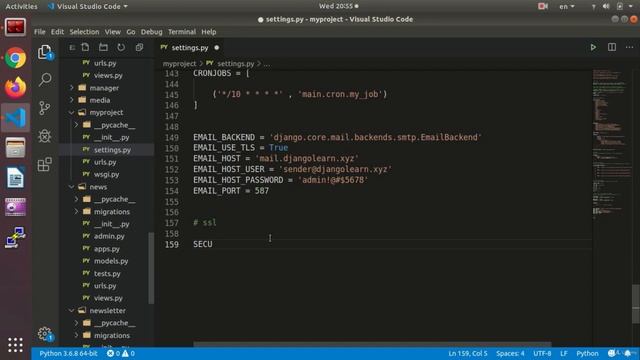
Task: Open LibreOffice Writer from the dock
Action: (16, 178)
